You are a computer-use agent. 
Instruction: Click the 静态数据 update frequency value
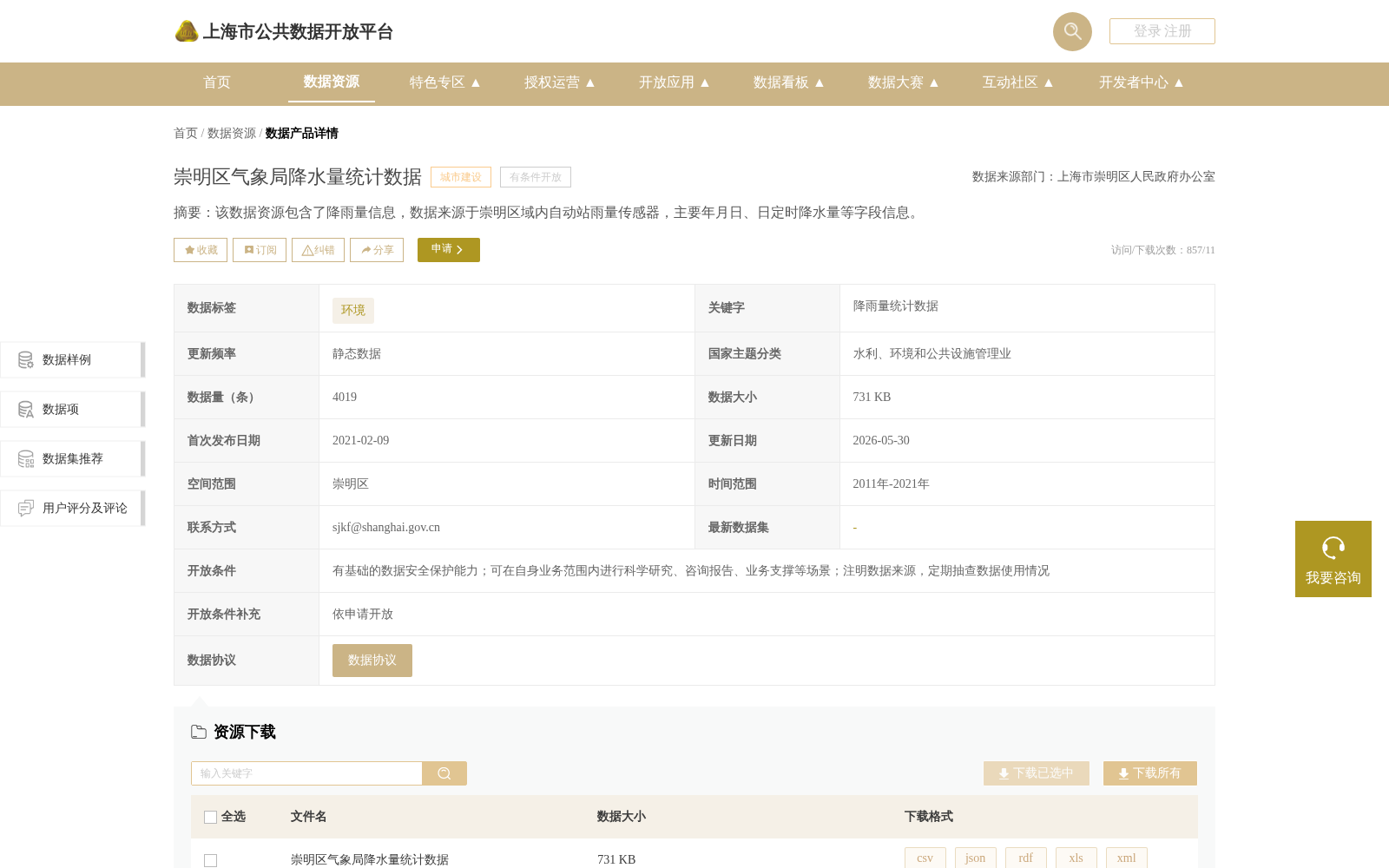357,354
